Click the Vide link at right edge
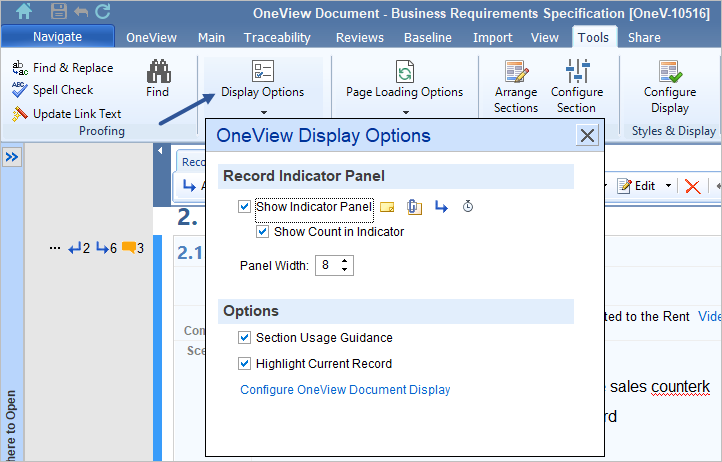This screenshot has height=462, width=722. (x=710, y=316)
